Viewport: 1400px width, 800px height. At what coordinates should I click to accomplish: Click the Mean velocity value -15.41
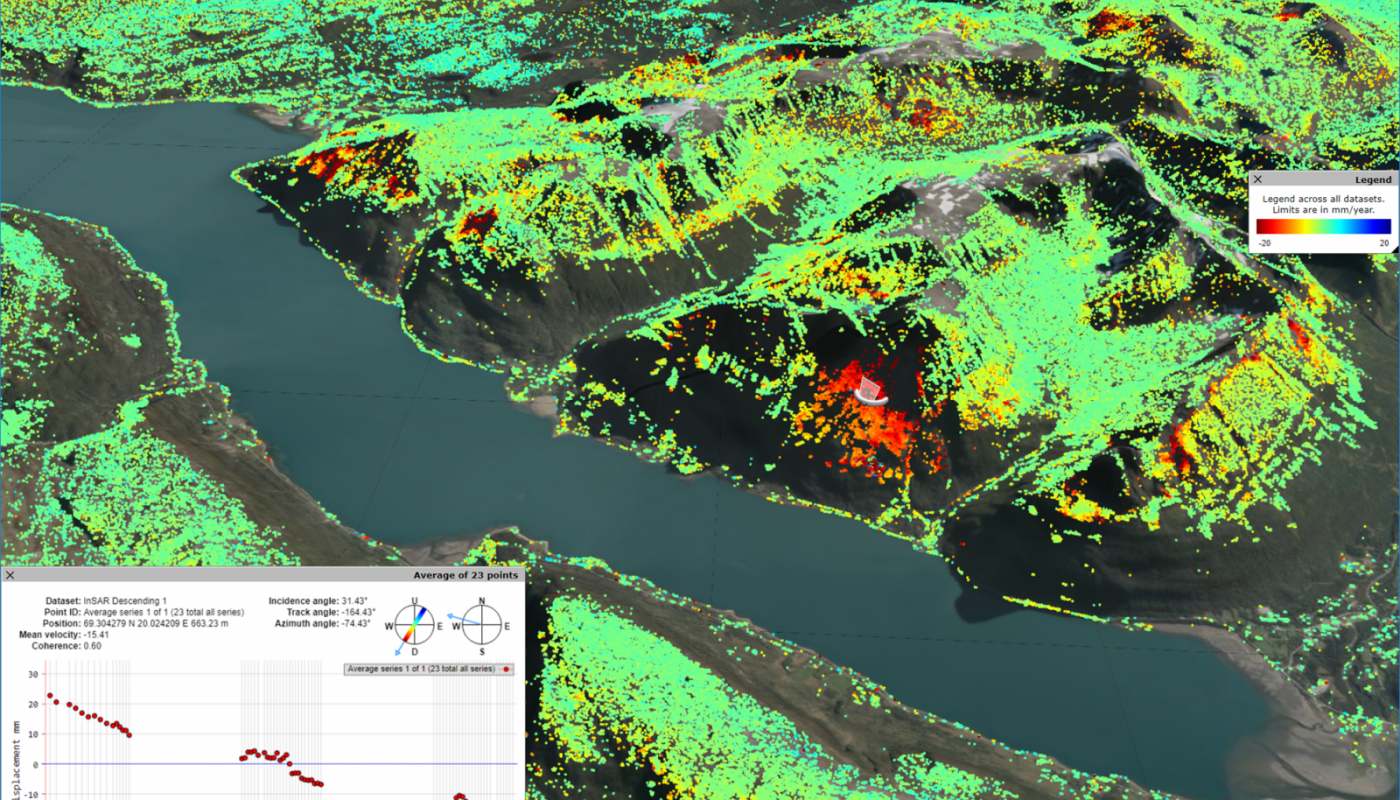[x=96, y=634]
